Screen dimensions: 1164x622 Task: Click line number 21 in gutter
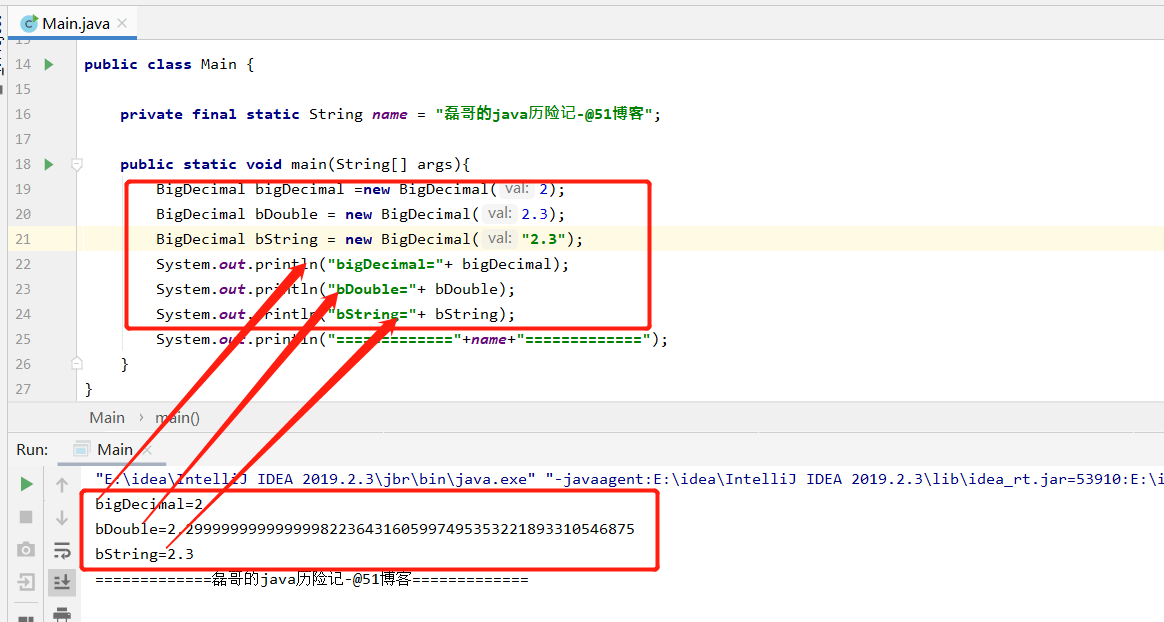(23, 239)
